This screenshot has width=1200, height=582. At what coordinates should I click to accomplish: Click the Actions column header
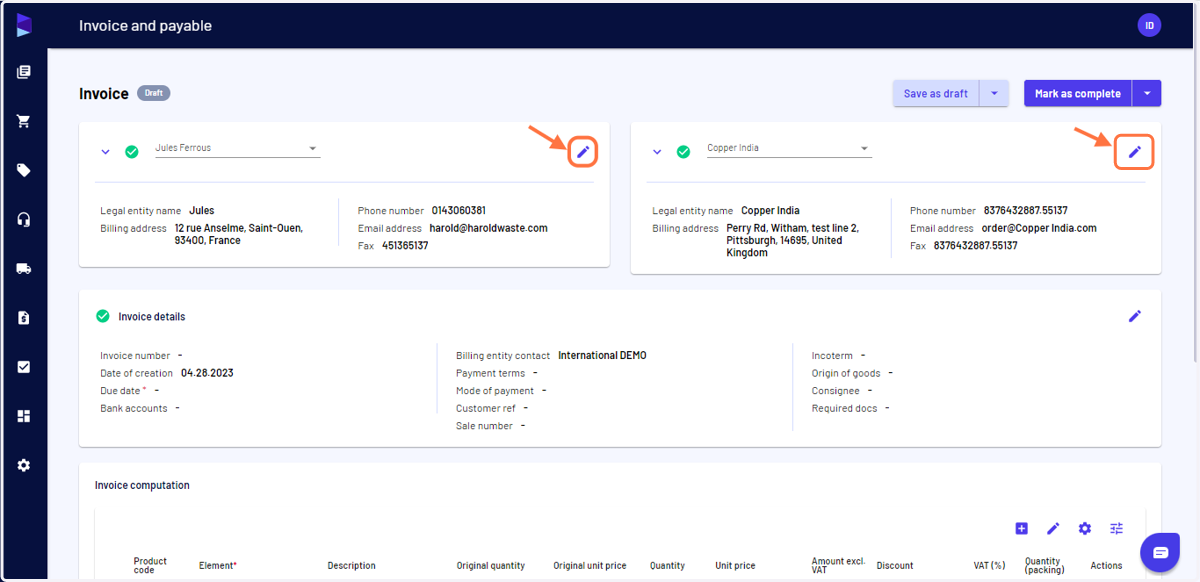coord(1107,565)
